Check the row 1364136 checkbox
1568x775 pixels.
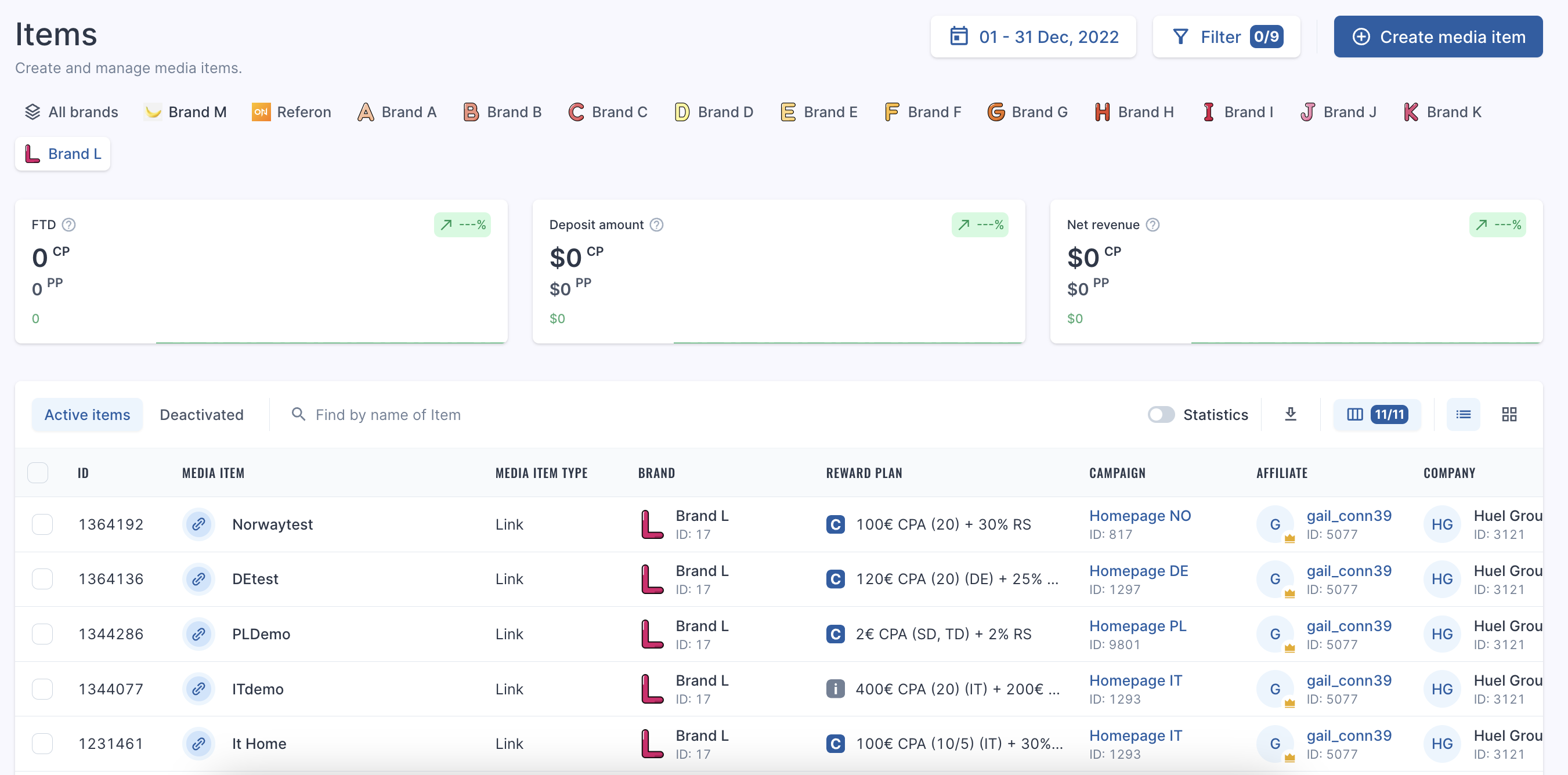[x=42, y=578]
